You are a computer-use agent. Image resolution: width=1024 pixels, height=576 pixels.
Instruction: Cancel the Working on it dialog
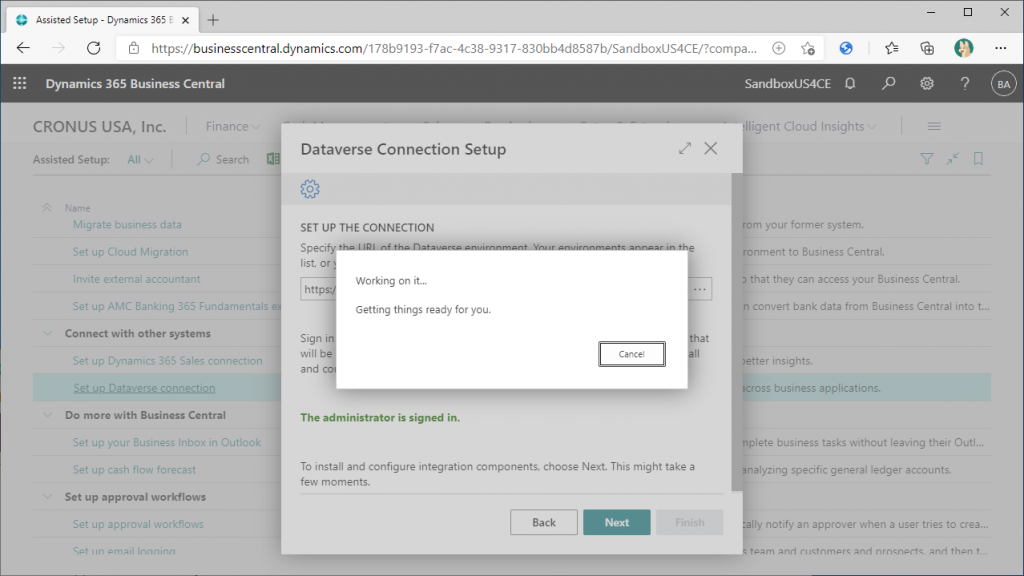tap(632, 354)
